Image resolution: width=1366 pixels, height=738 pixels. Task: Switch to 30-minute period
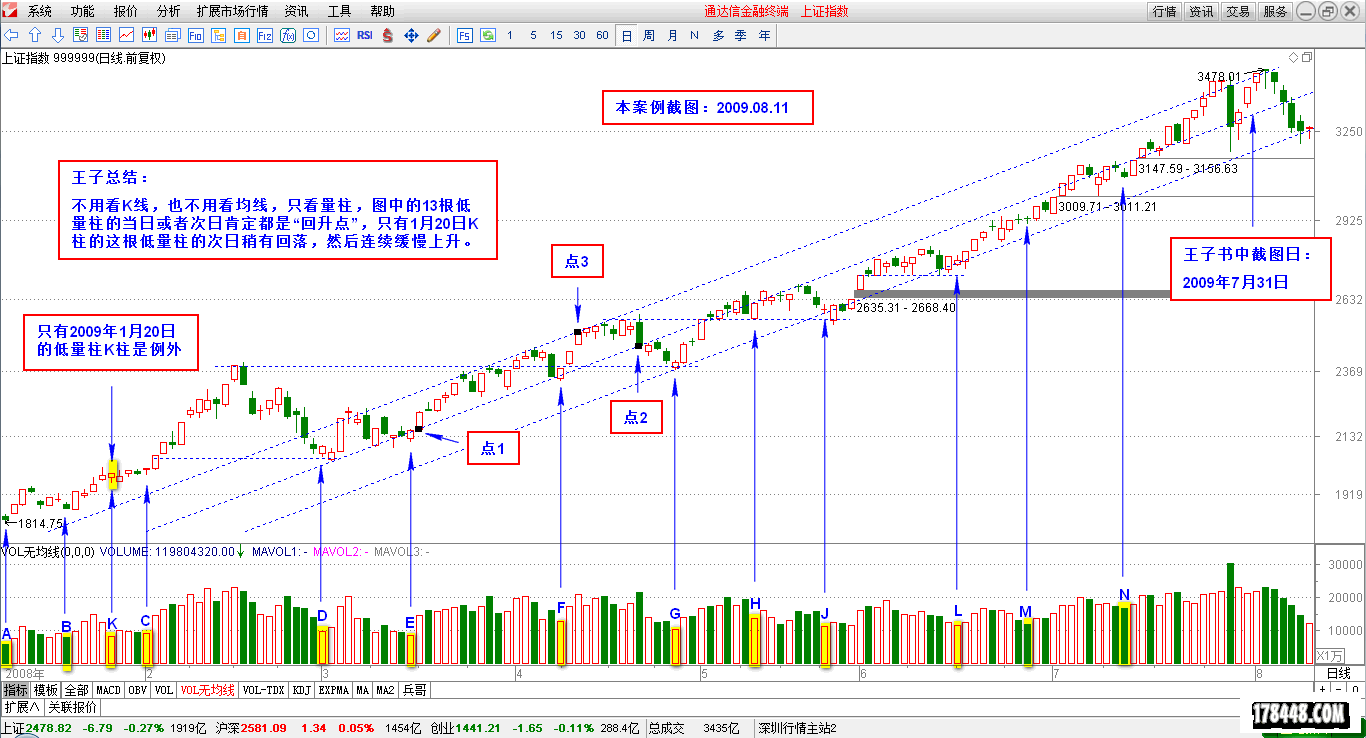[x=579, y=35]
